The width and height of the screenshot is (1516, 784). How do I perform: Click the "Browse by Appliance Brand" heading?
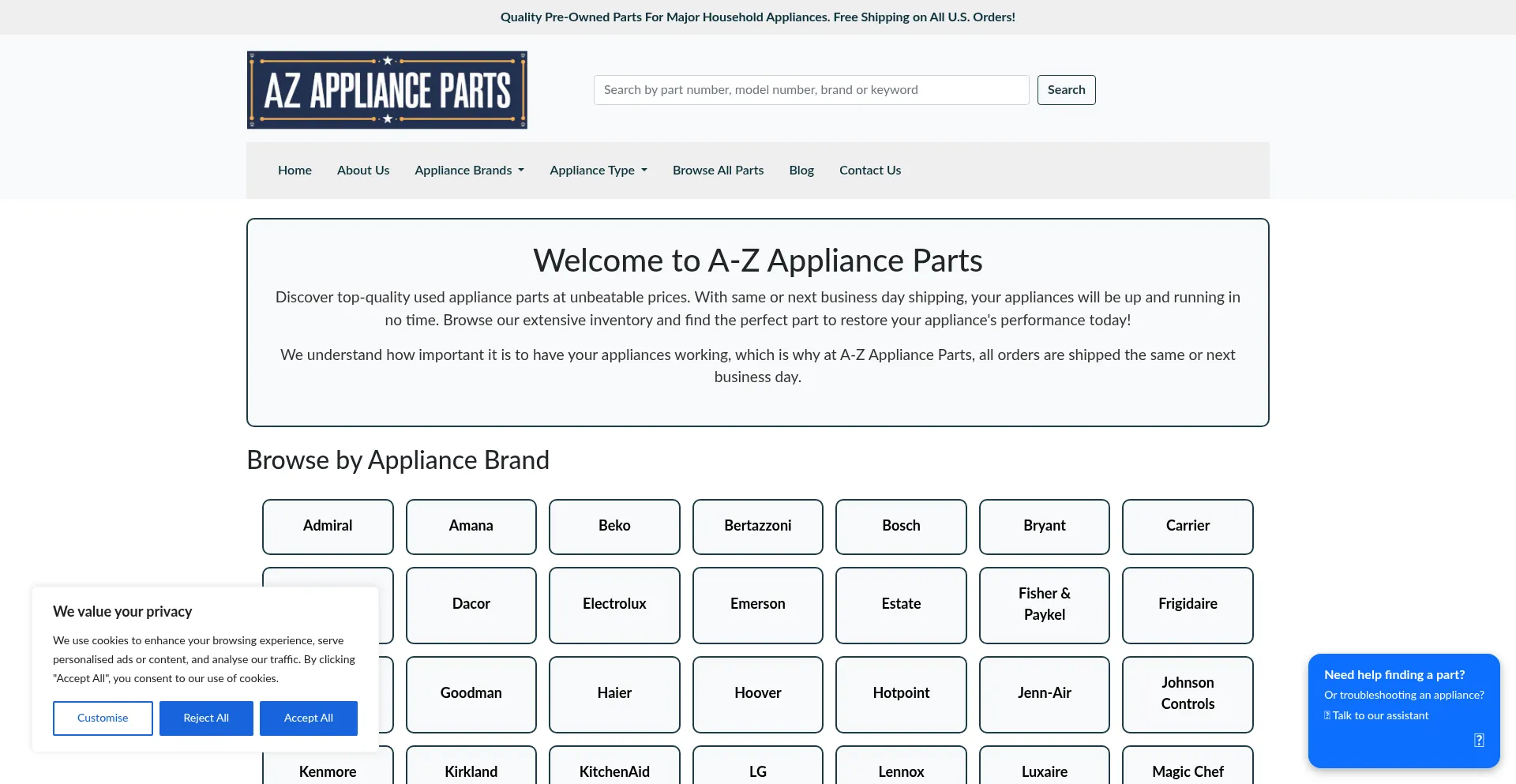(398, 460)
